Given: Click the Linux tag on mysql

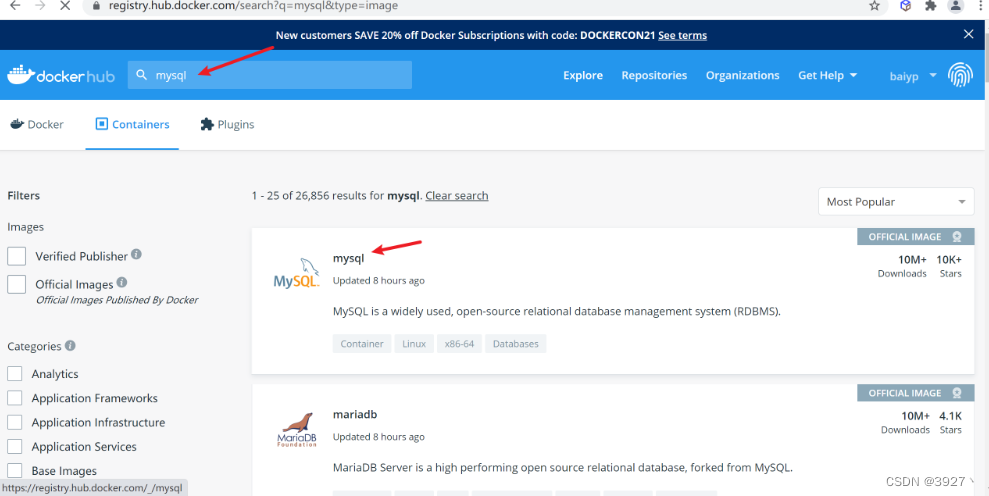Looking at the screenshot, I should (x=414, y=344).
